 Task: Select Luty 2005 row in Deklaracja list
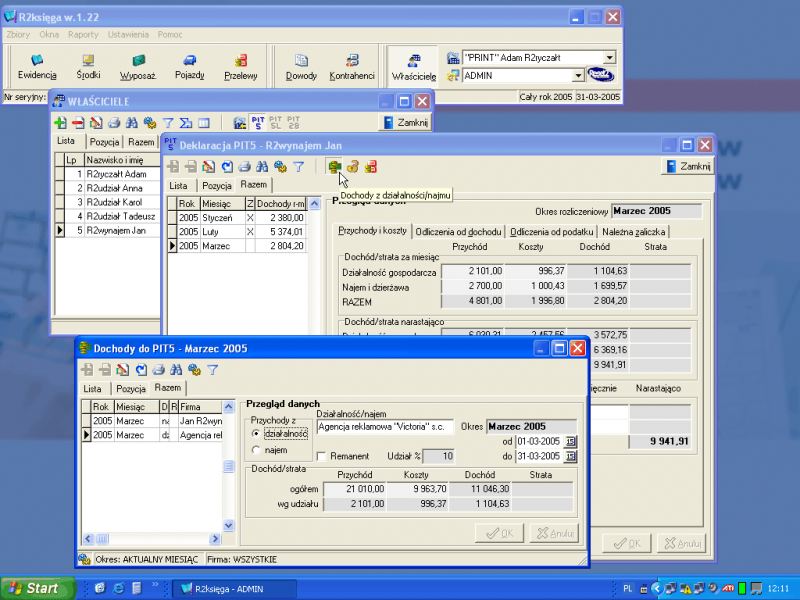(238, 232)
